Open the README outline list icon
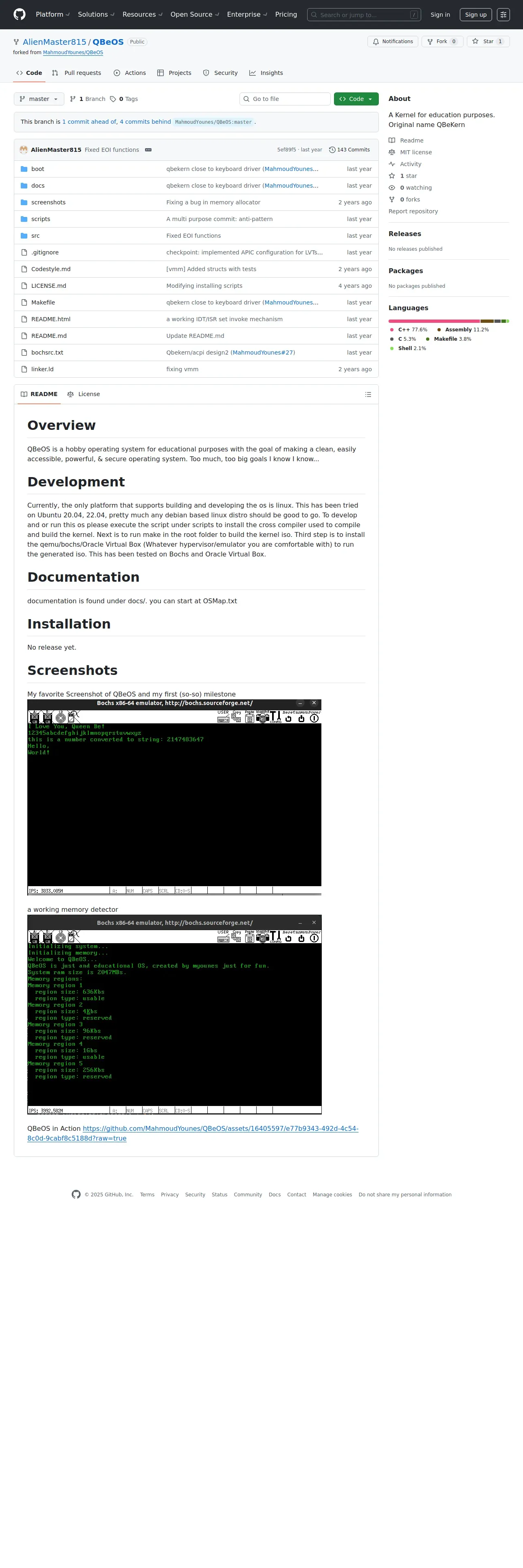 (368, 394)
